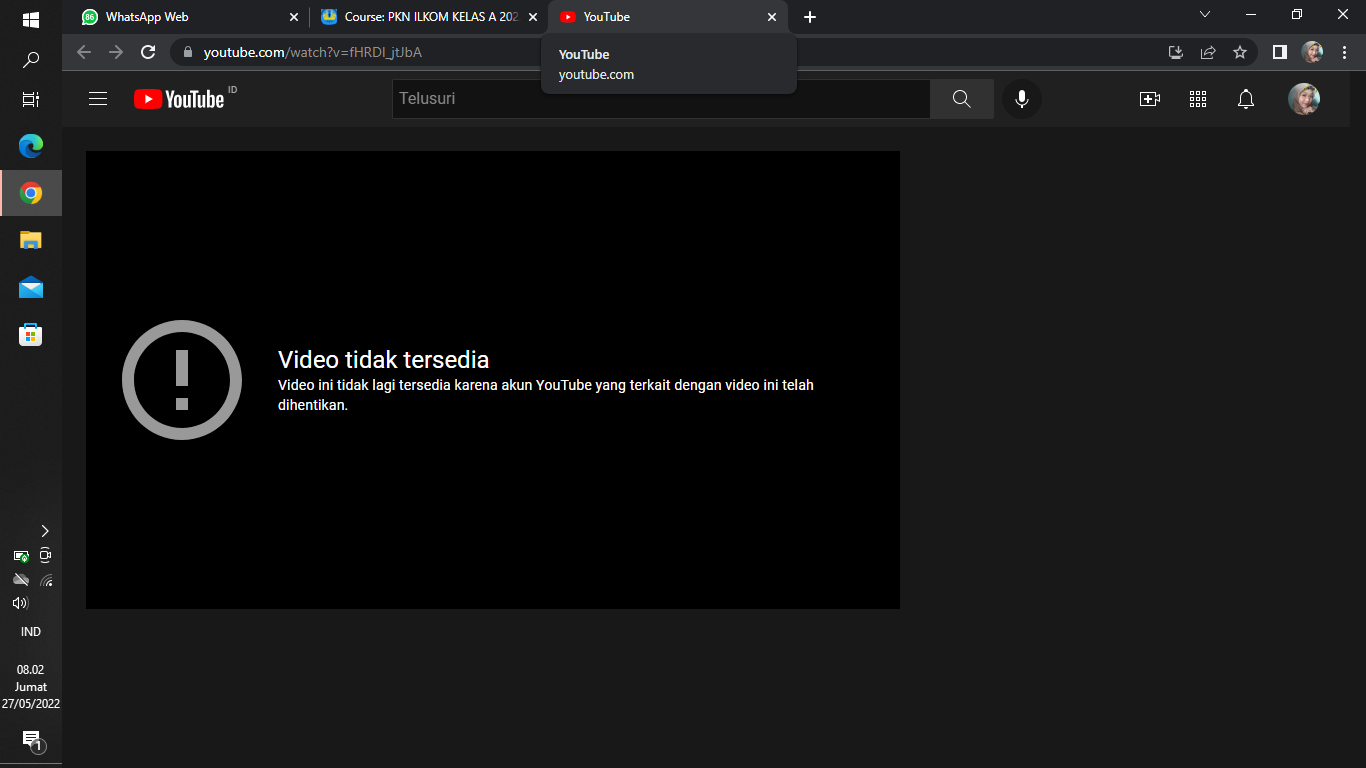Image resolution: width=1366 pixels, height=768 pixels.
Task: Expand hidden system tray icons chevron
Action: click(x=44, y=531)
